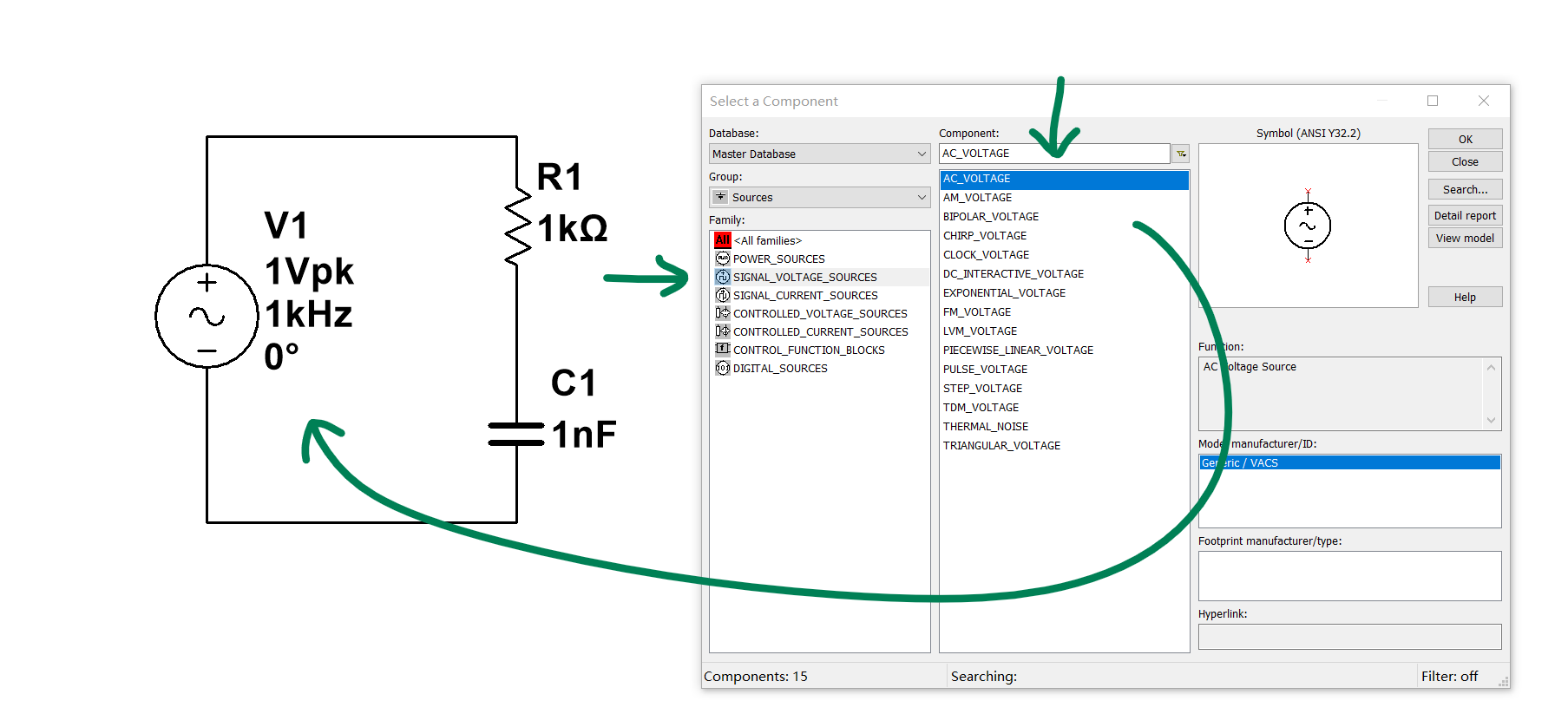The height and width of the screenshot is (714, 1568).
Task: Click the SIGNAL_CURRENT_SOURCES family icon
Action: (722, 295)
